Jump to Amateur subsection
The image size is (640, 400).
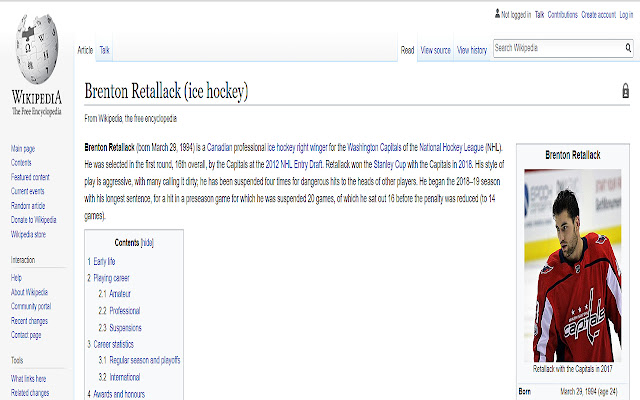pyautogui.click(x=120, y=294)
